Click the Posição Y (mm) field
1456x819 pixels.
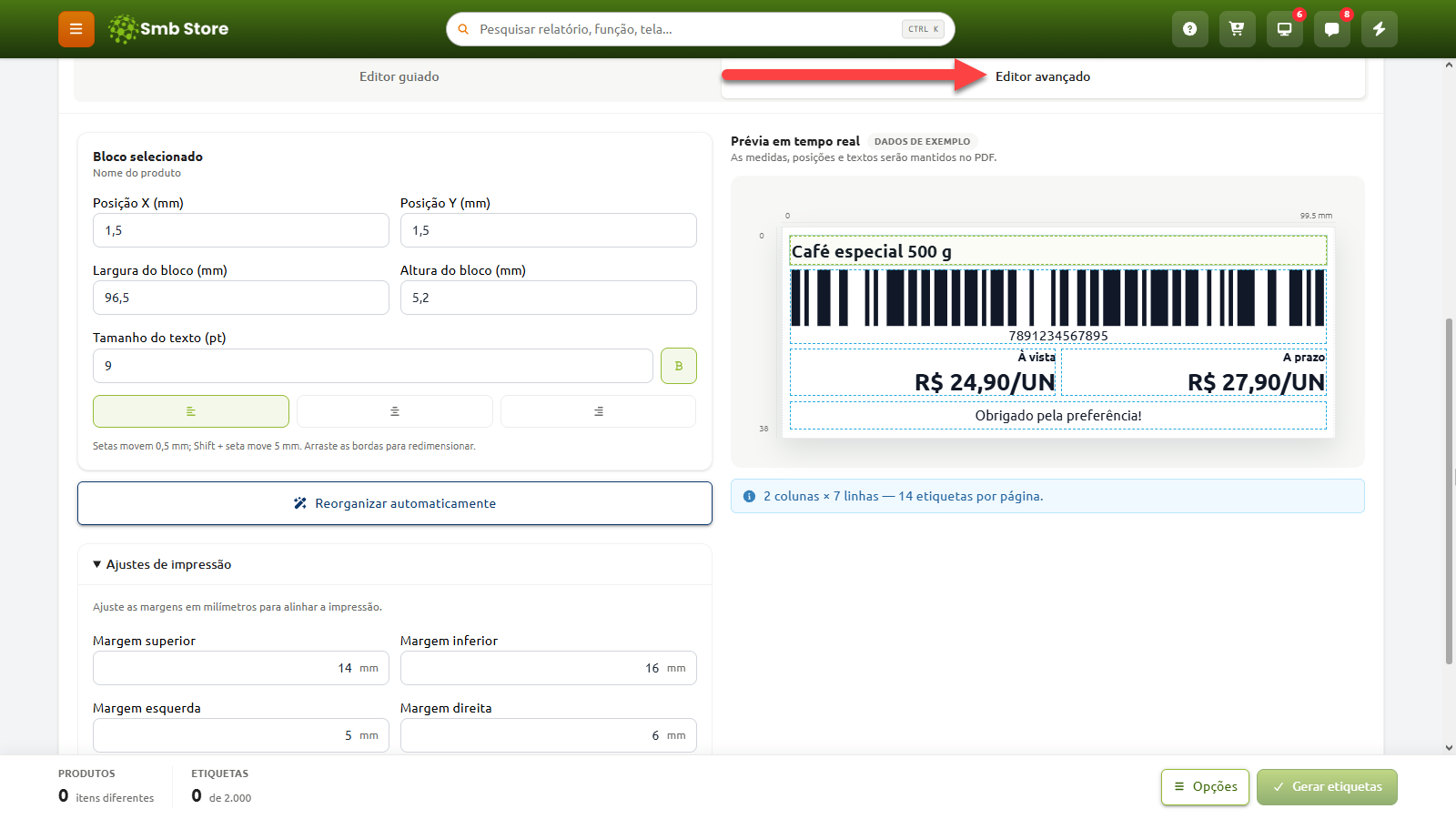point(549,230)
